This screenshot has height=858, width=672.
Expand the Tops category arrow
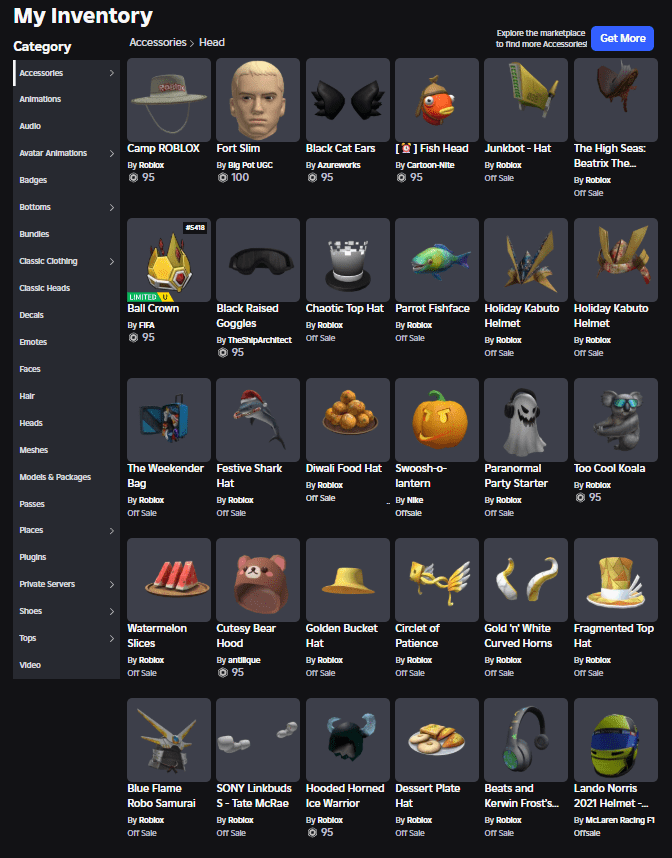pos(112,639)
